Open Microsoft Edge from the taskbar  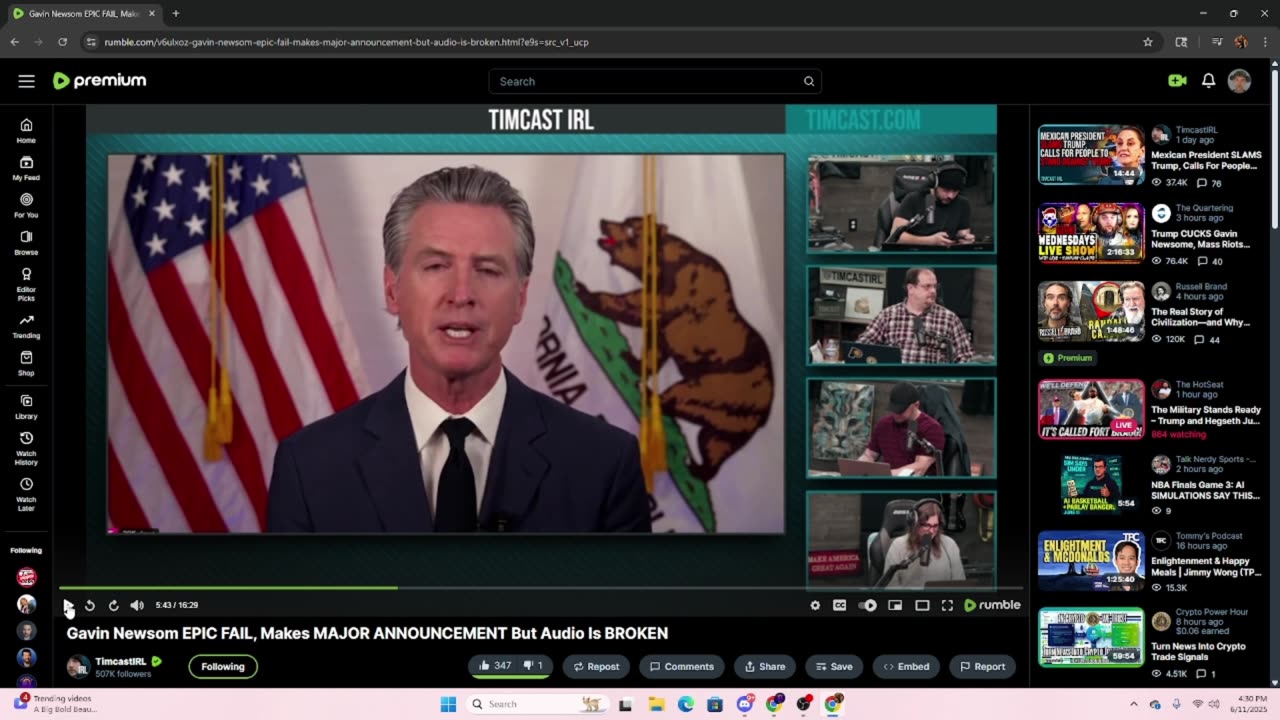(x=686, y=704)
